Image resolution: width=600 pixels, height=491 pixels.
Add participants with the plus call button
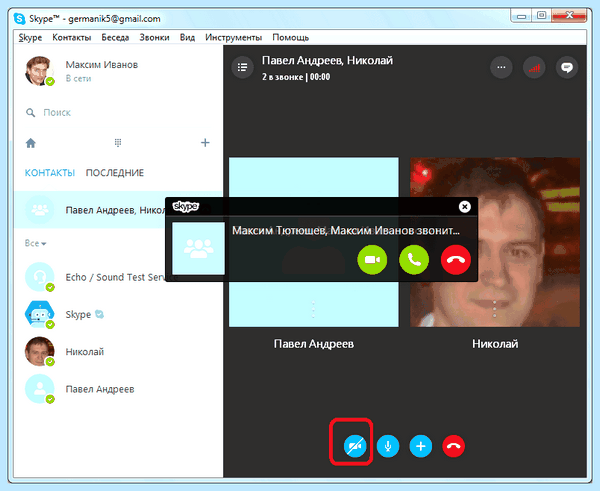[421, 446]
